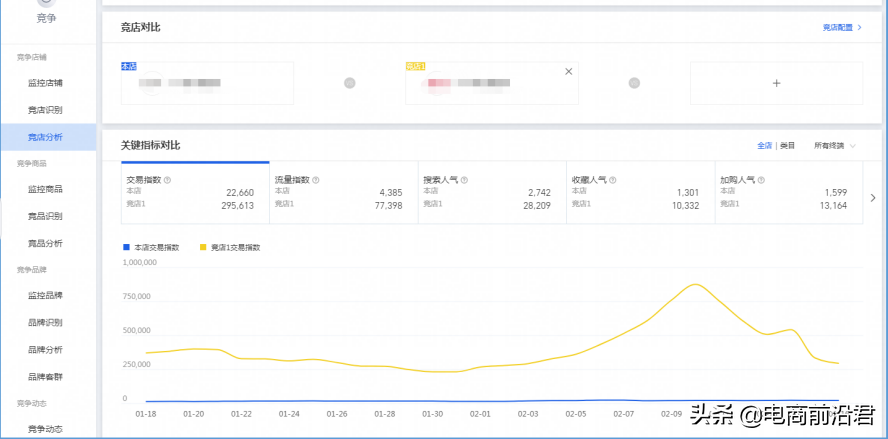Select the 交易指数 metric tab

point(195,193)
